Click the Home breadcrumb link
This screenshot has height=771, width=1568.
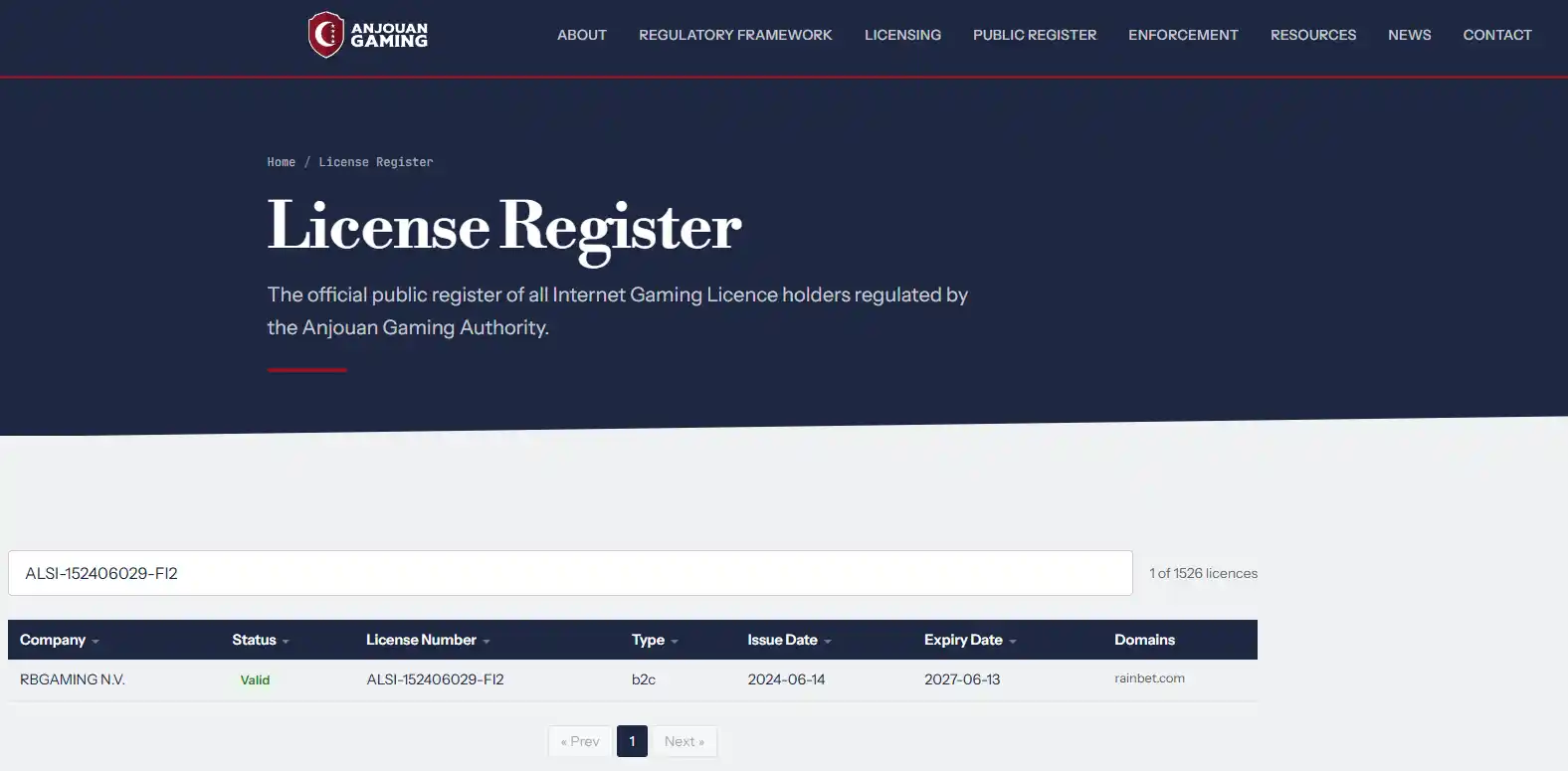point(282,162)
